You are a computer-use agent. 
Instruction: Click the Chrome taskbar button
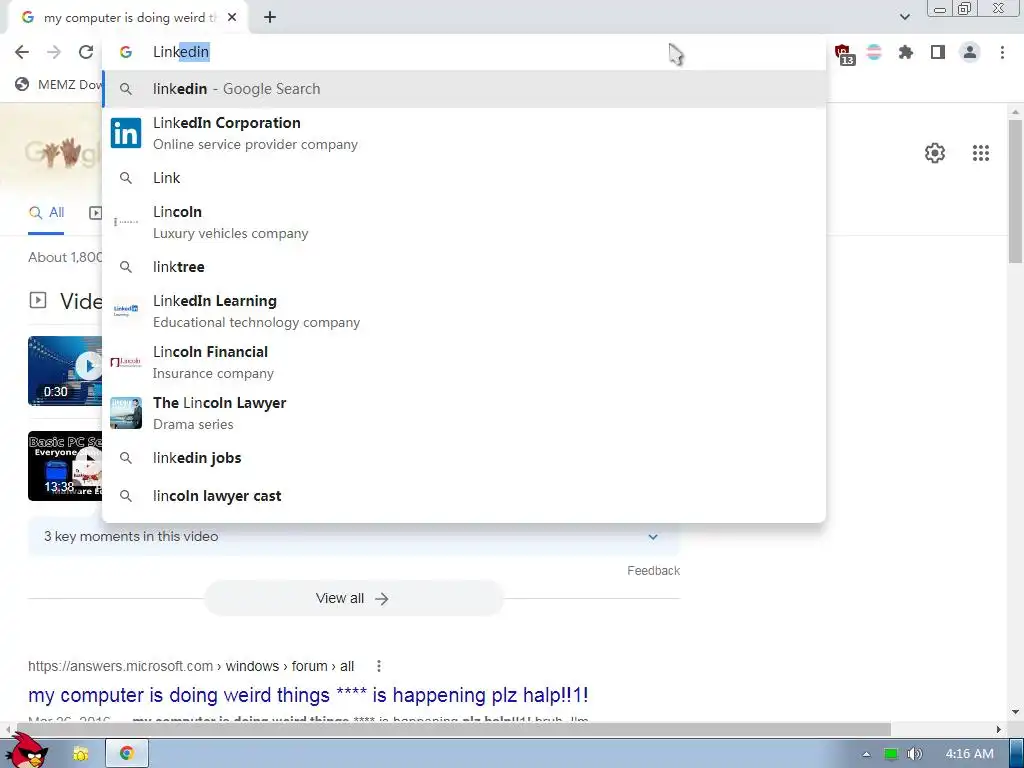127,754
